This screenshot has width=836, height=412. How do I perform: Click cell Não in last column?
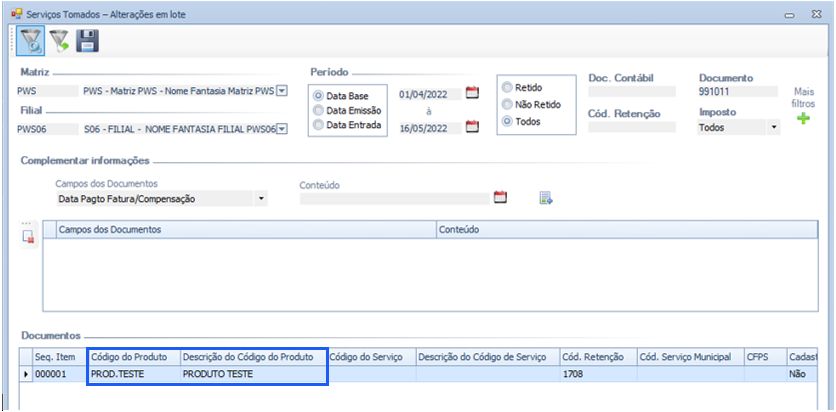click(801, 374)
